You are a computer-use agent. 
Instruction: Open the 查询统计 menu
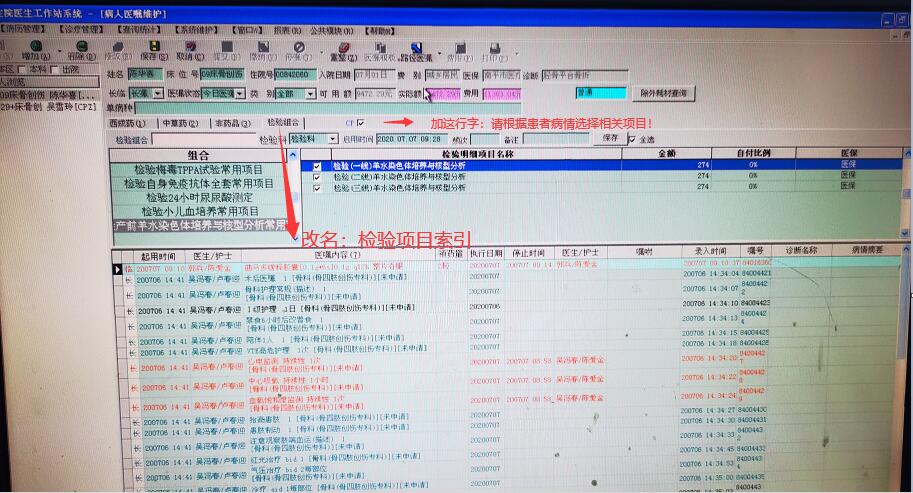point(138,29)
